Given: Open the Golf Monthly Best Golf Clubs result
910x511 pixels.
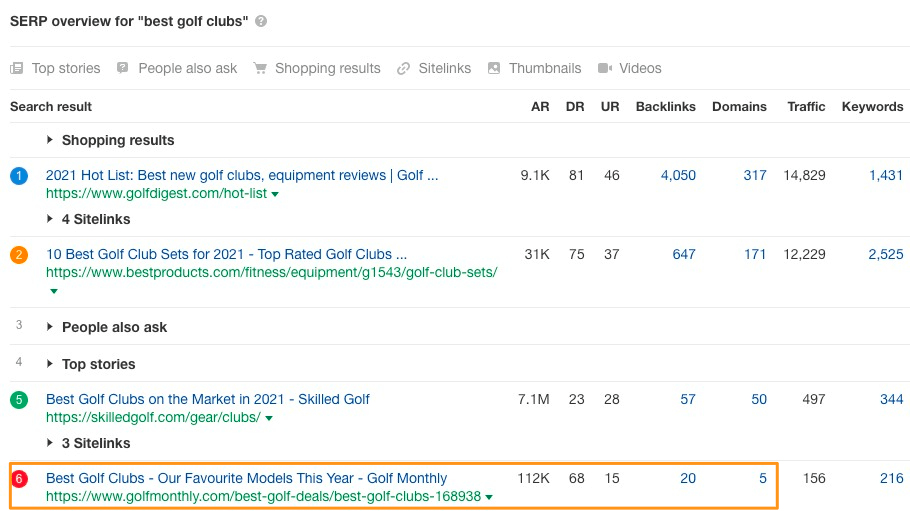Looking at the screenshot, I should pyautogui.click(x=247, y=478).
